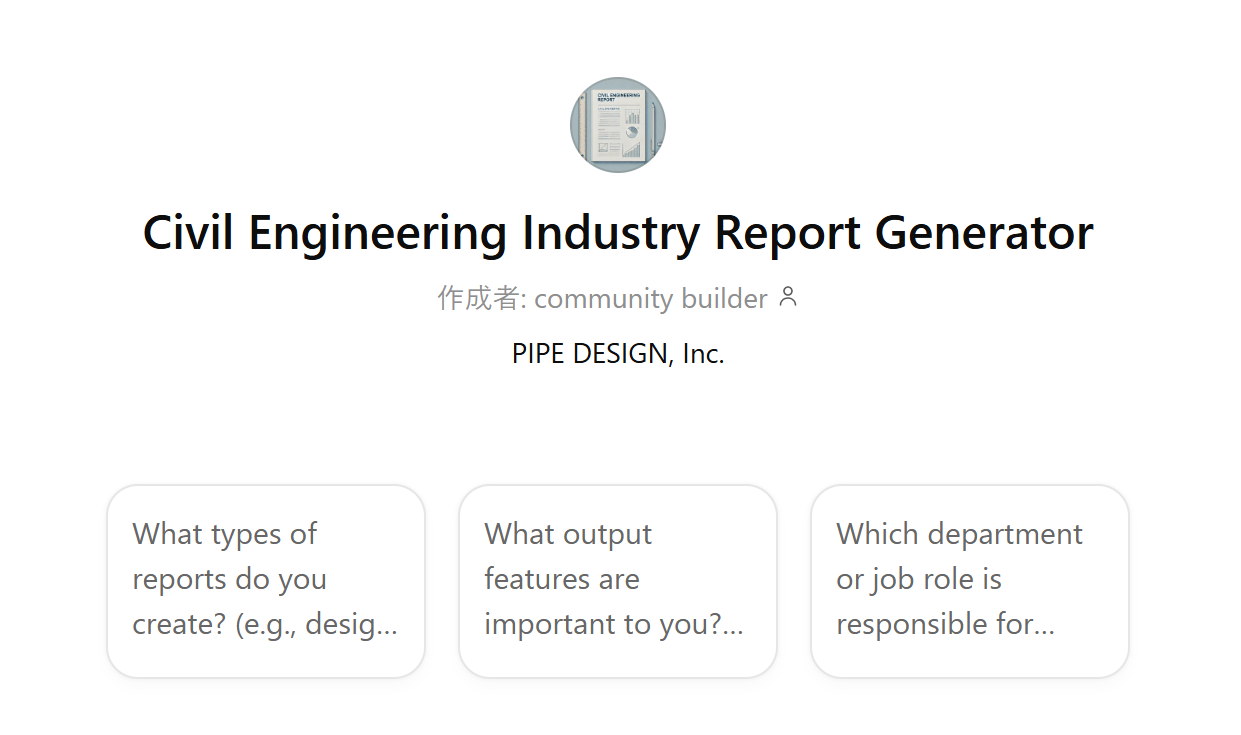Screen dimensions: 1241x735
Task: Choose the 'Which department or job role' card
Action: [x=970, y=581]
